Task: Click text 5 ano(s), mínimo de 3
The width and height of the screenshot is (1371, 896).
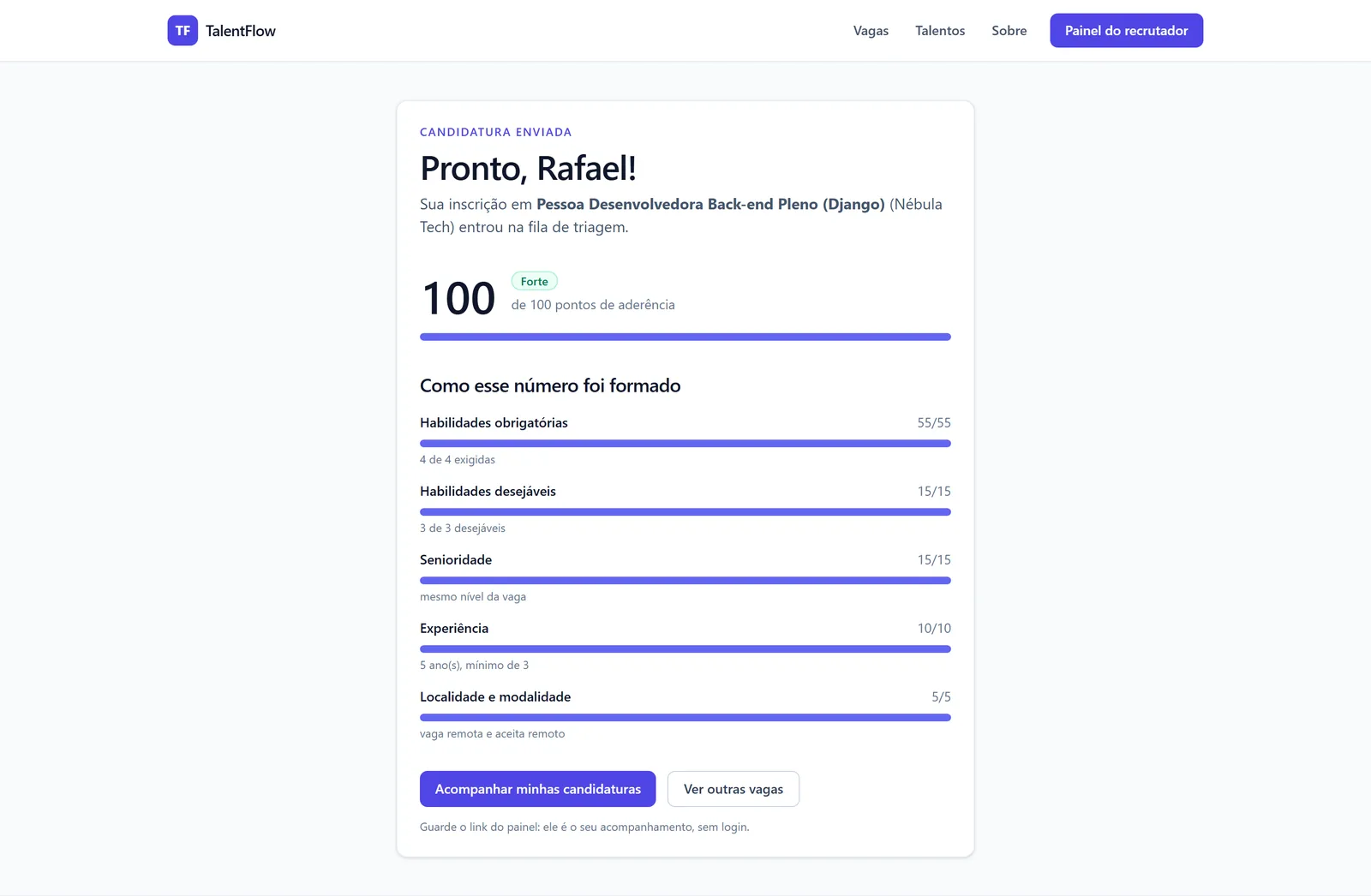Action: [474, 666]
